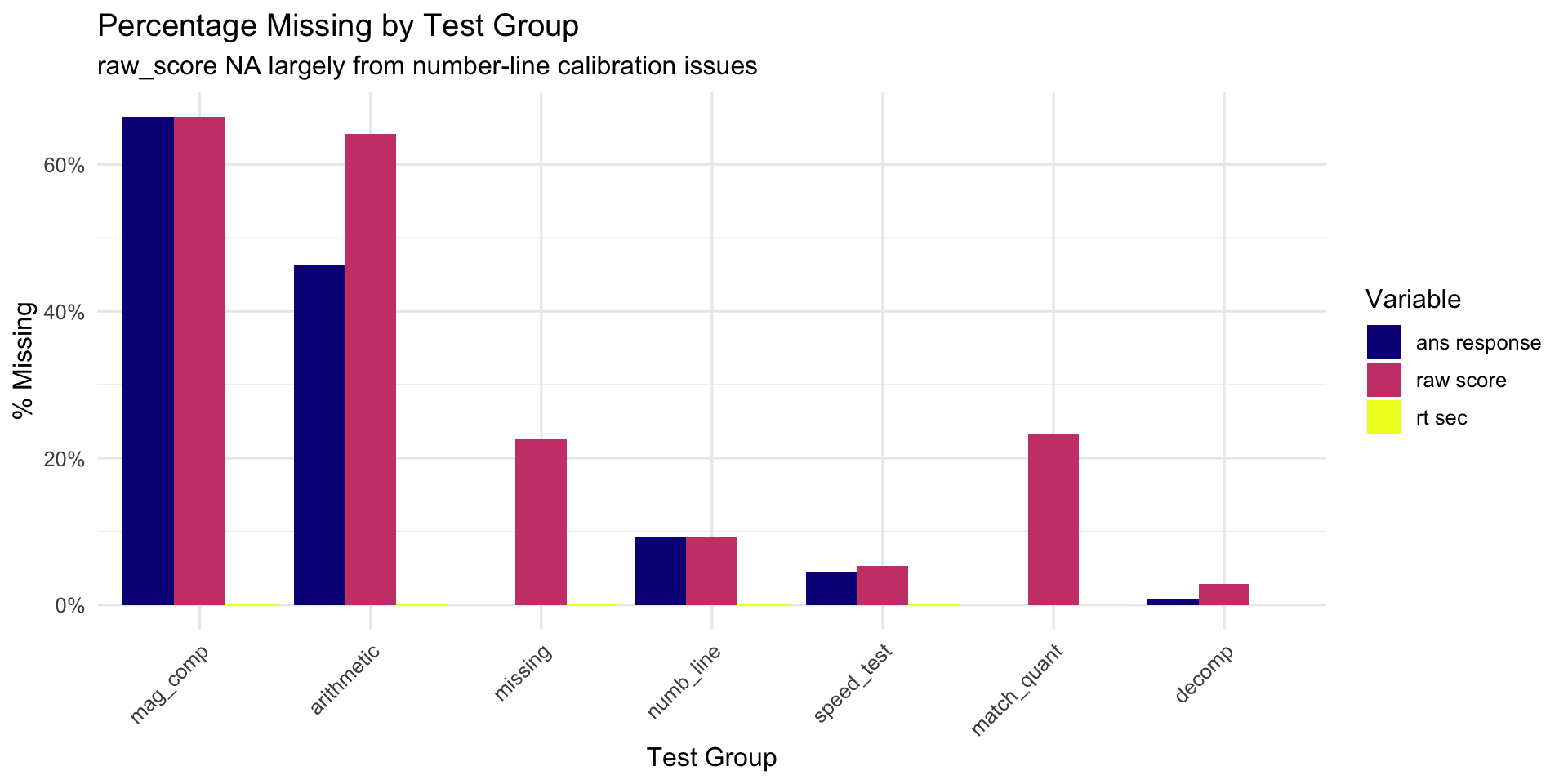
Task: Click the magenta speed_test raw score bar
Action: coord(882,586)
